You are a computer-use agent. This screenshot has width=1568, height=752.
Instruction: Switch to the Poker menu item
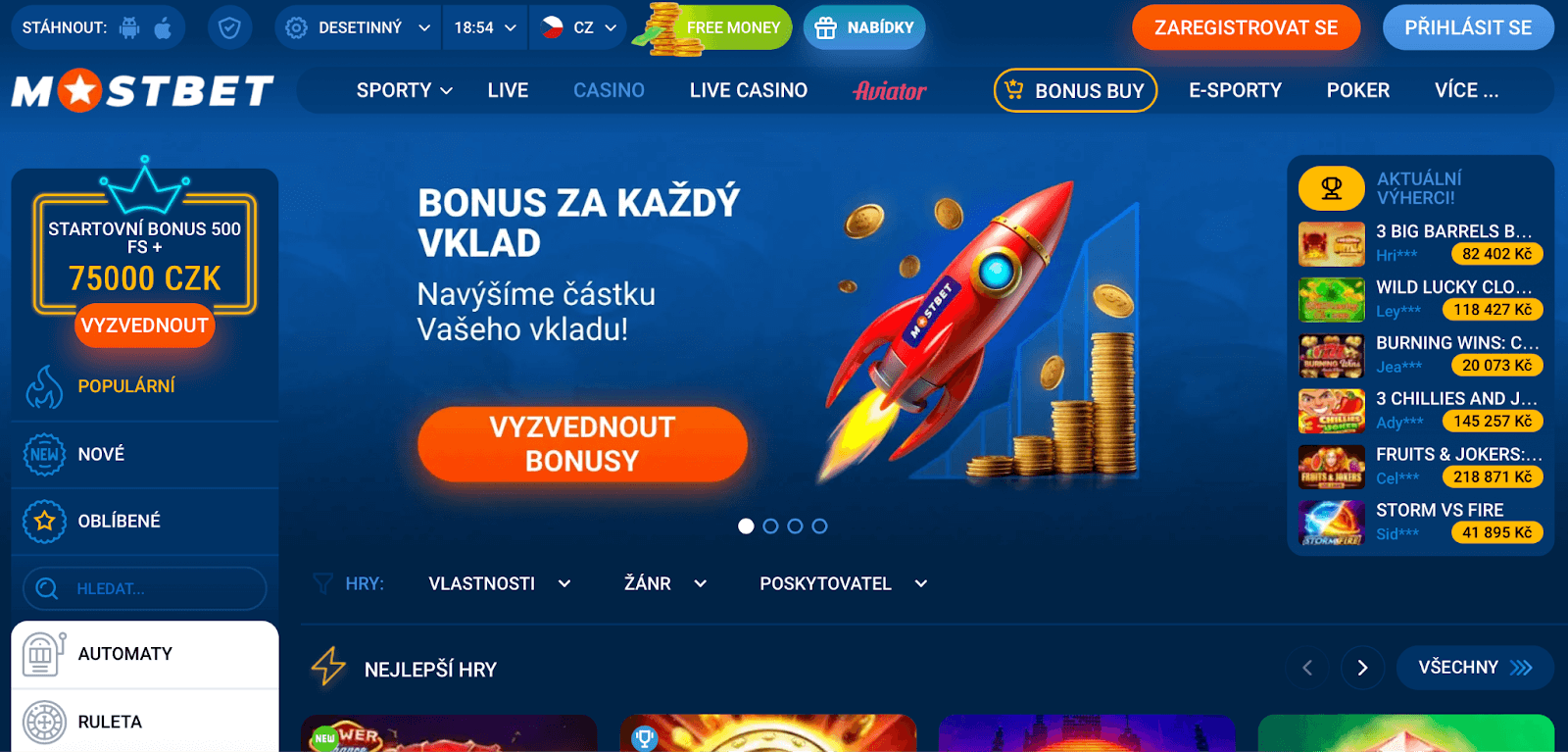pos(1357,90)
